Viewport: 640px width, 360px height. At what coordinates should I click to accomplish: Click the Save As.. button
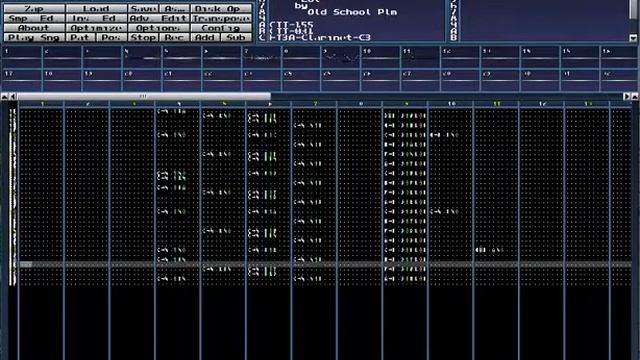(x=175, y=9)
